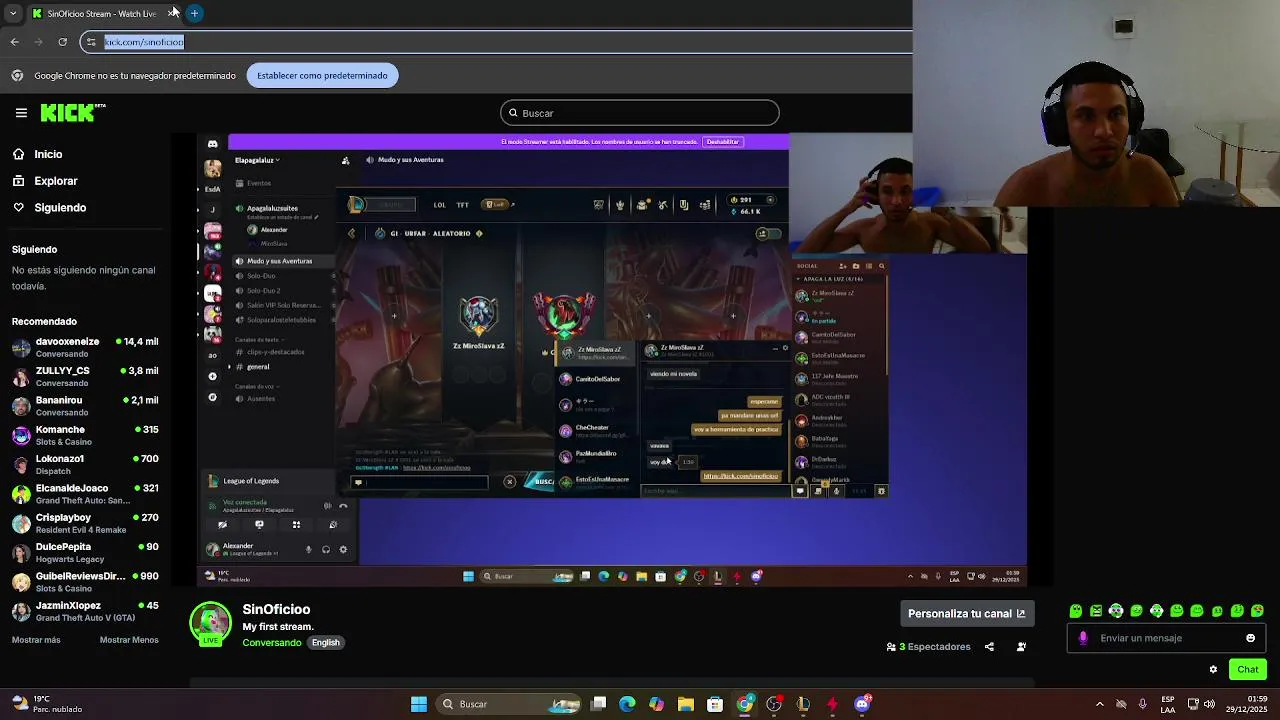Send message with green Chat button
The height and width of the screenshot is (720, 1280).
click(x=1248, y=669)
